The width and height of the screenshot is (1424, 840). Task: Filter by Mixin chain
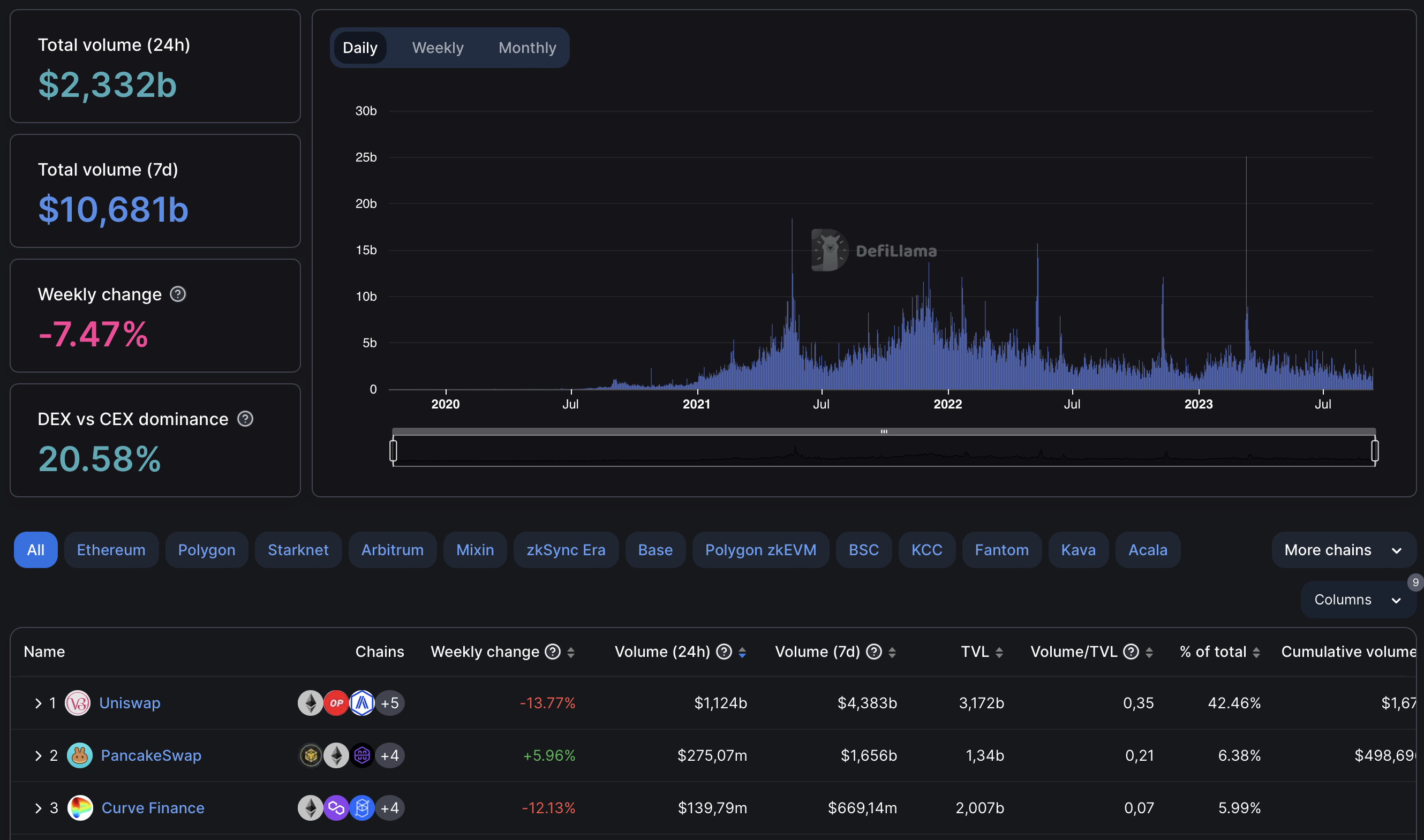coord(475,550)
